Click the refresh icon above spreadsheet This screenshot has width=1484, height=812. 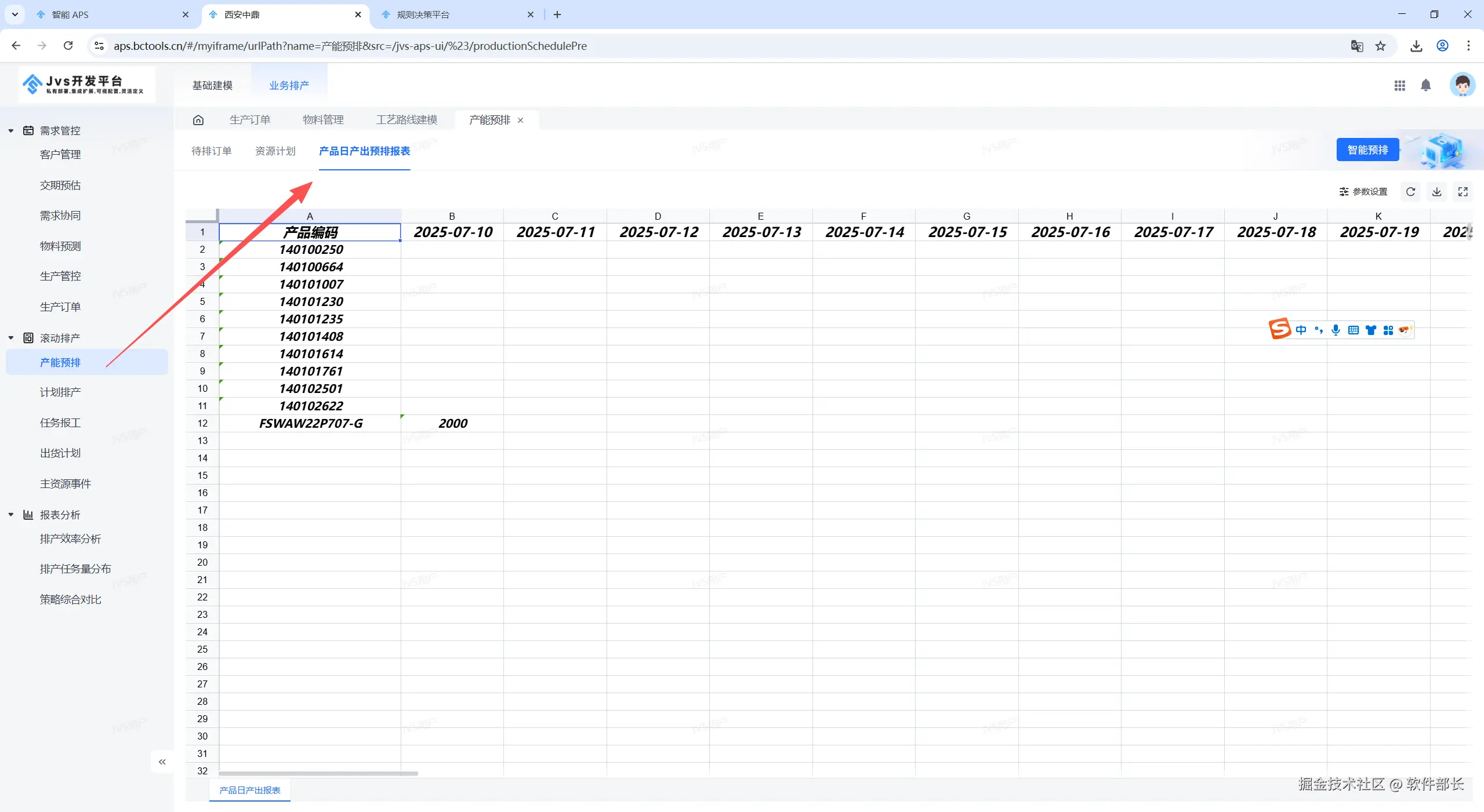1410,192
